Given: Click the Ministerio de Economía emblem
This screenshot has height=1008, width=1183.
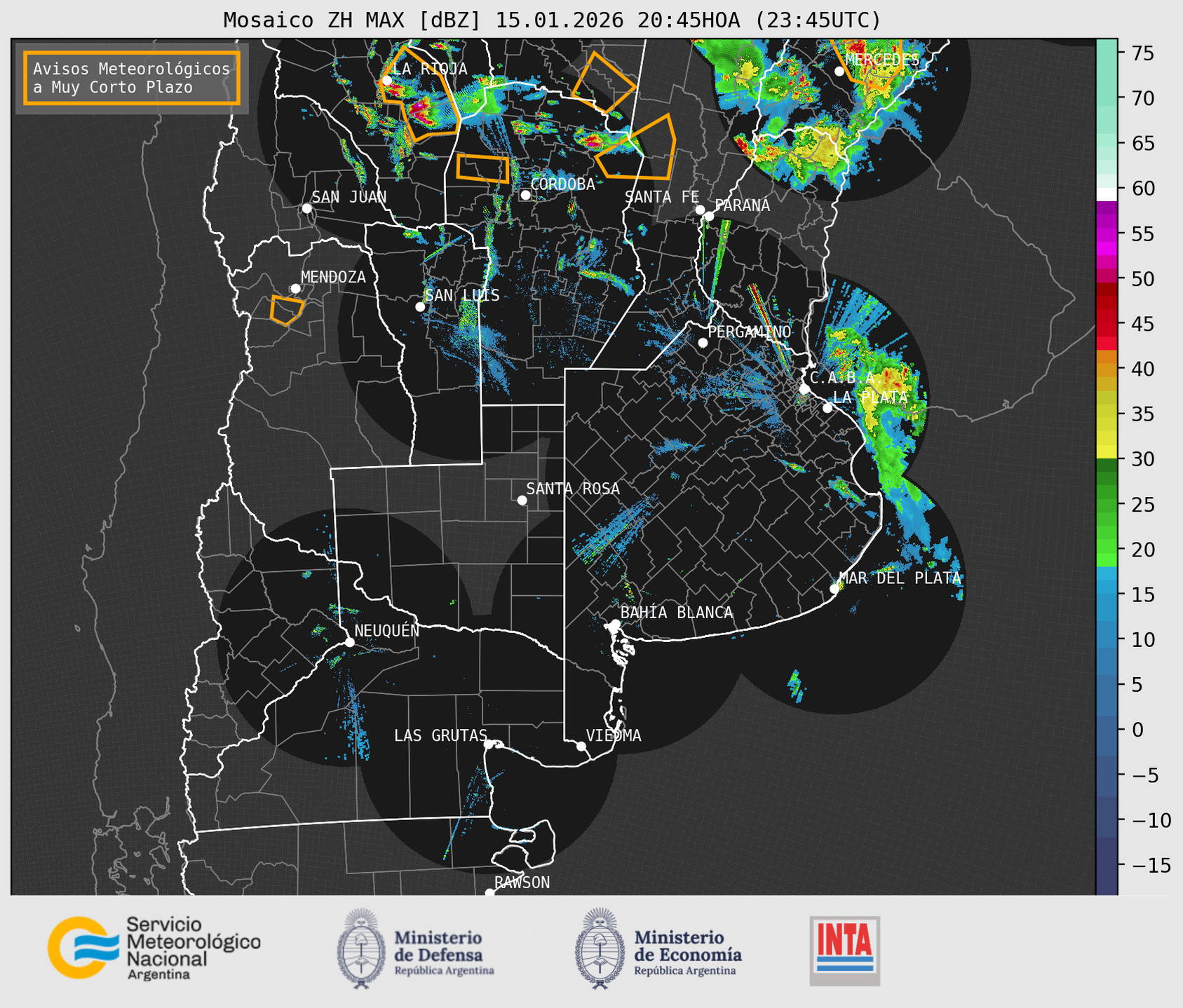Looking at the screenshot, I should 600,948.
